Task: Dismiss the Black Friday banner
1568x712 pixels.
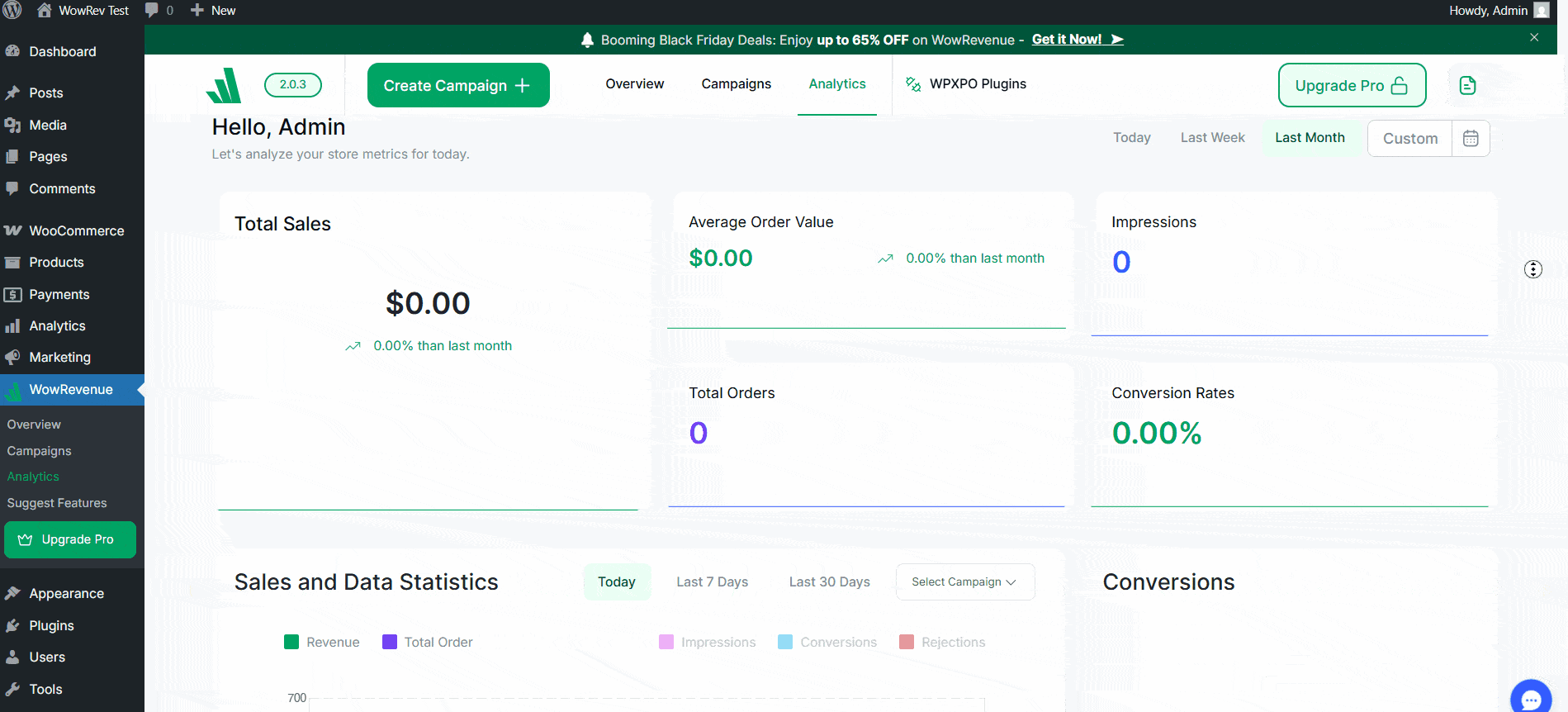Action: (x=1534, y=37)
